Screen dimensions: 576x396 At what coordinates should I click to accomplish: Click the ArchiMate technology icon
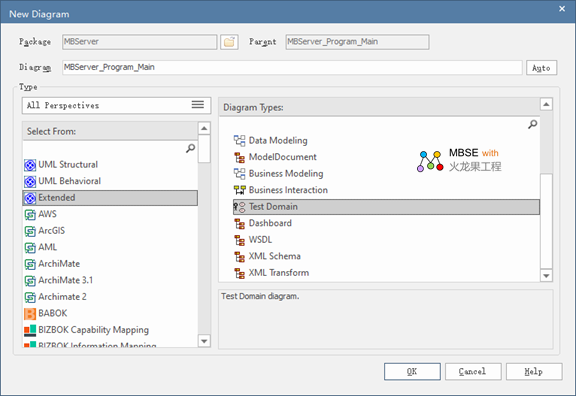(x=30, y=264)
